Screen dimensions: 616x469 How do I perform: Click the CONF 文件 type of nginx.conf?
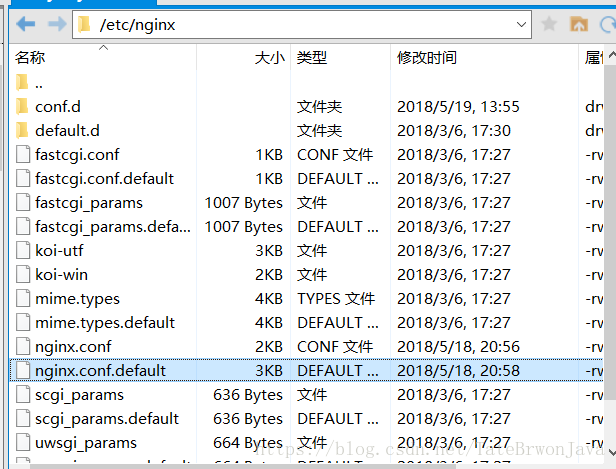click(335, 347)
